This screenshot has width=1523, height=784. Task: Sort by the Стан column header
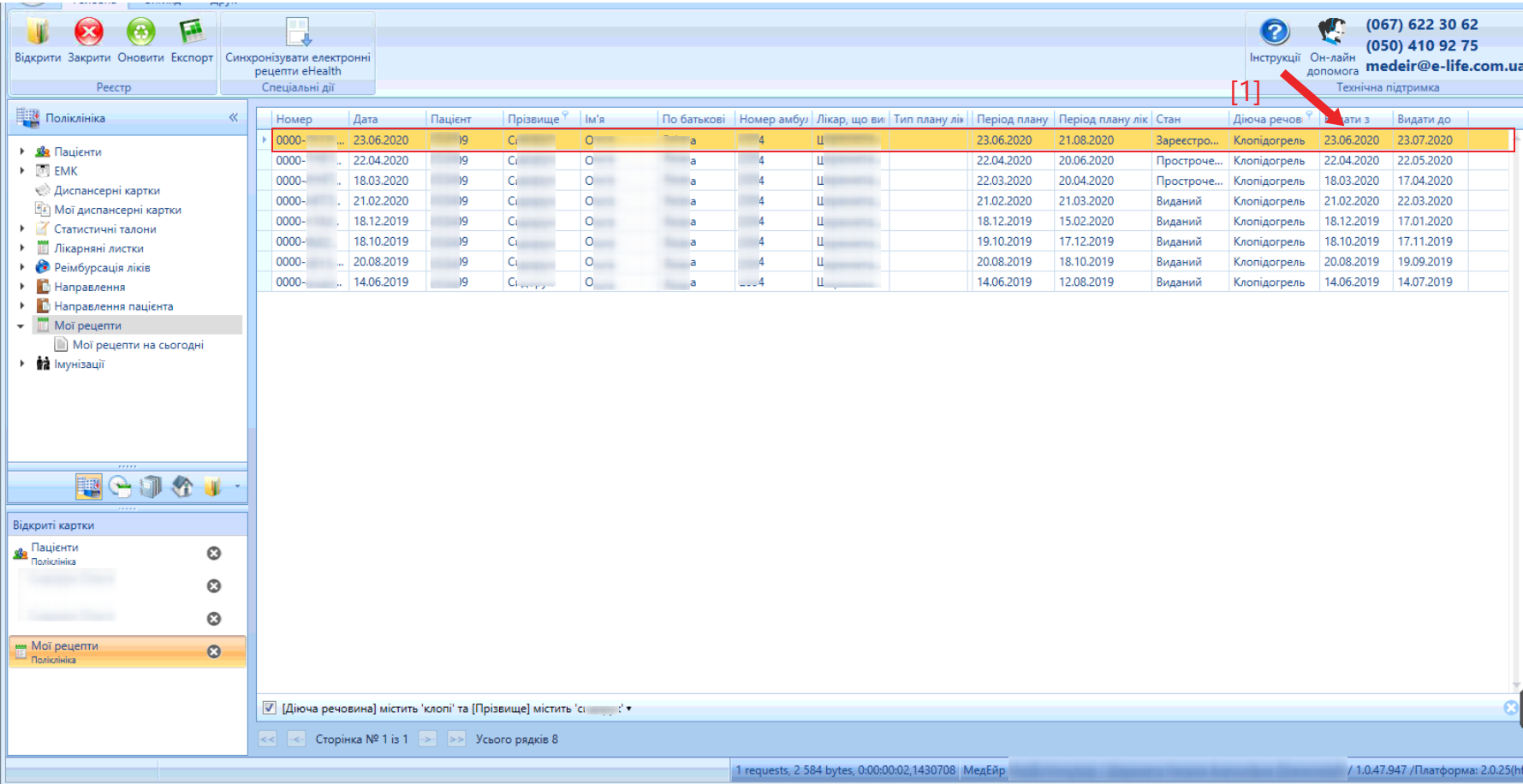[1190, 119]
